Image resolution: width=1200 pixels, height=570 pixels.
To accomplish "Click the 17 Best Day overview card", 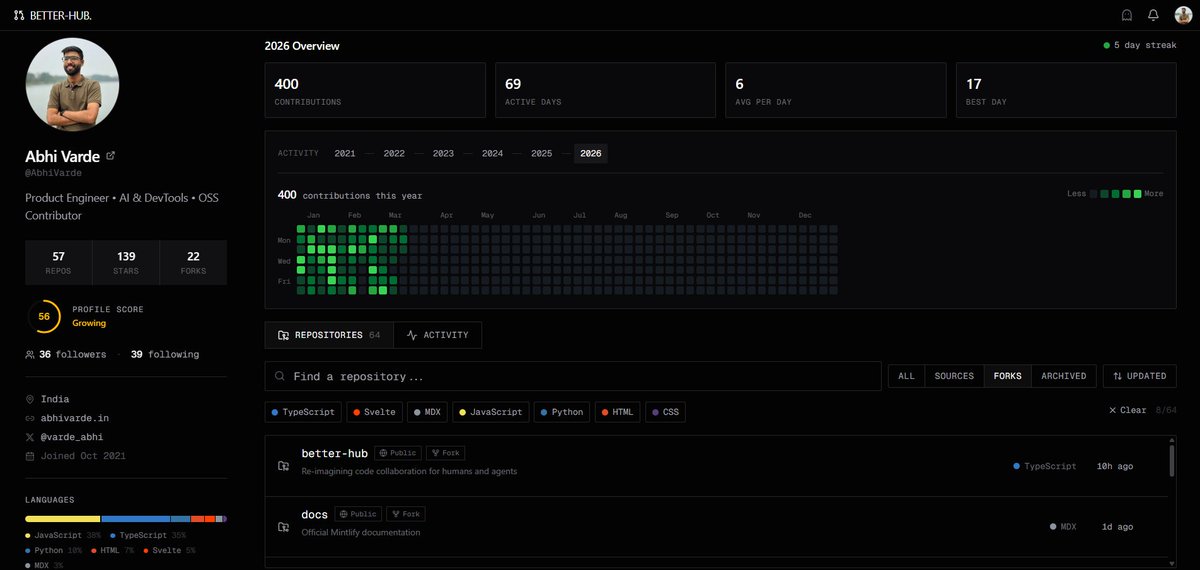I will [x=1066, y=91].
